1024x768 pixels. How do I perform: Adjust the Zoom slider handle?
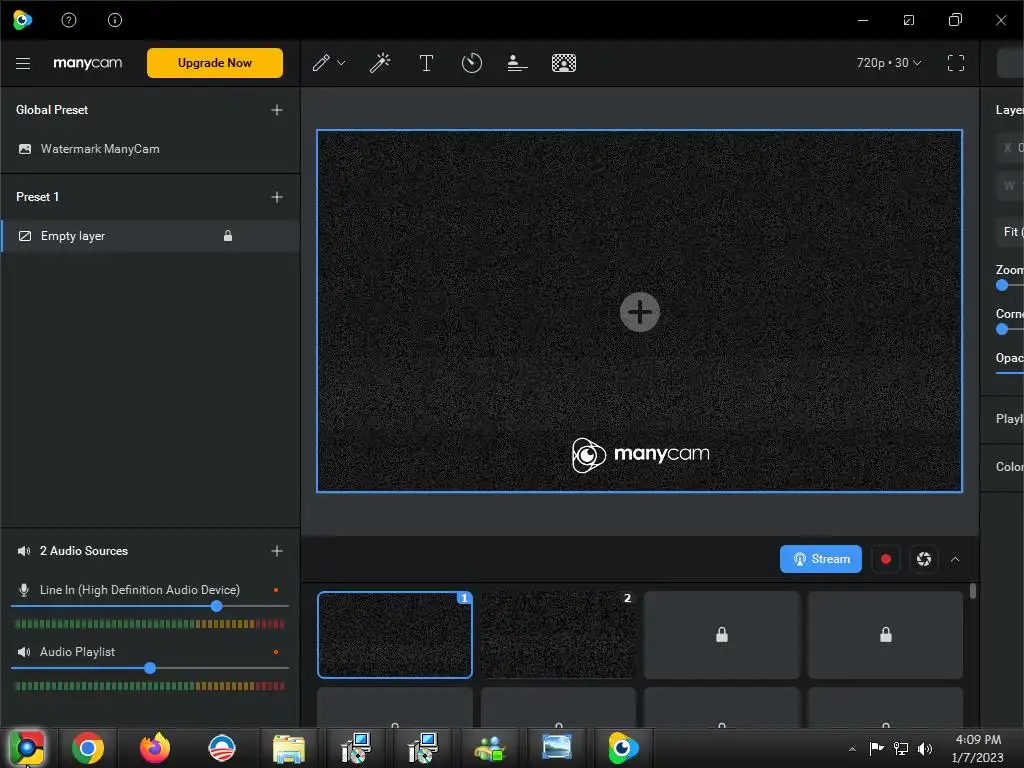(x=1002, y=285)
